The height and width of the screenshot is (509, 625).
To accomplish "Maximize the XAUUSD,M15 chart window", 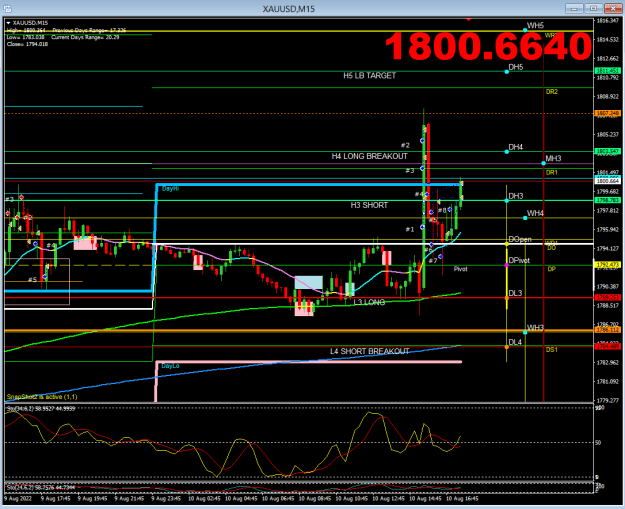I will pyautogui.click(x=594, y=8).
